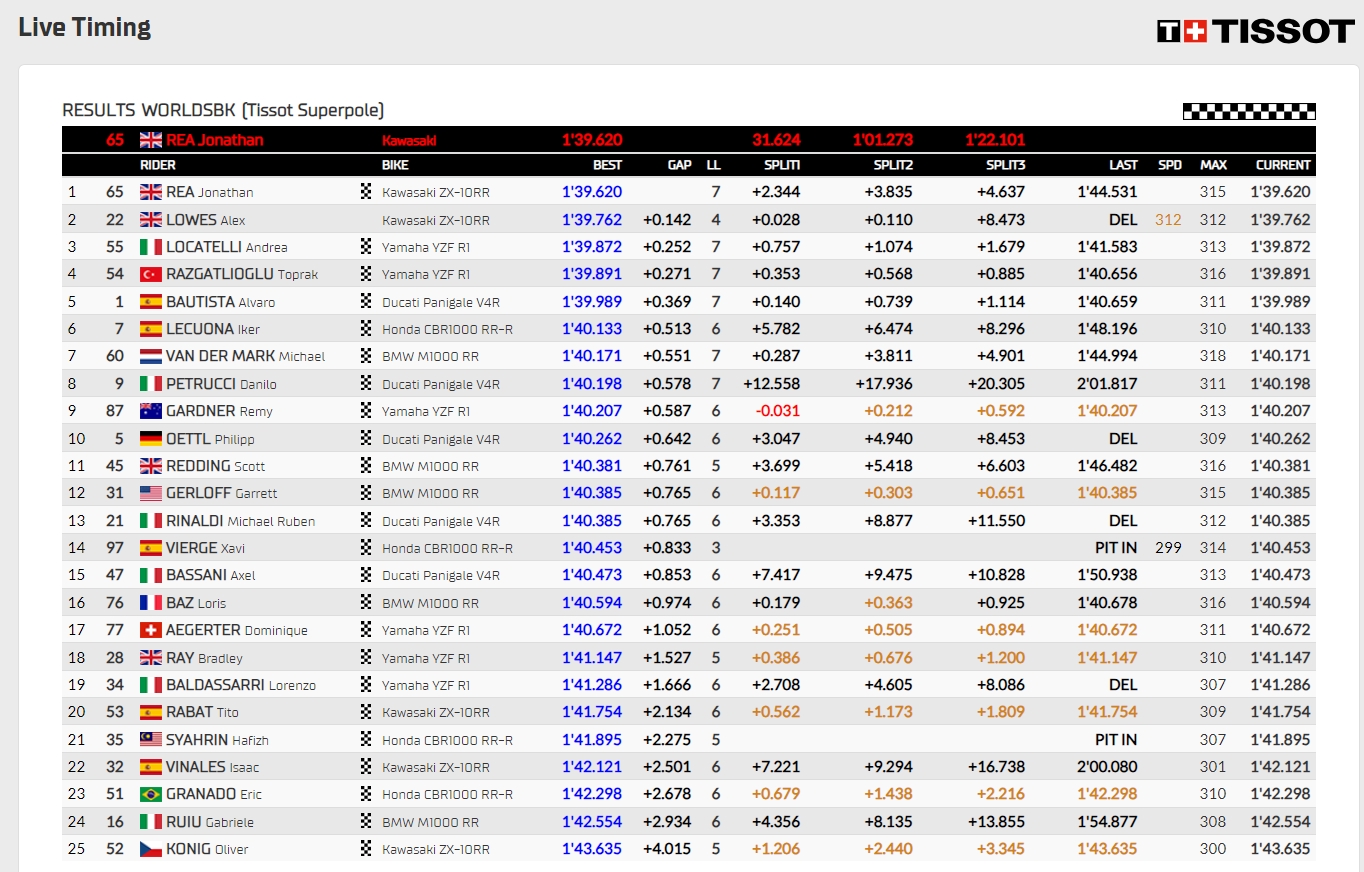This screenshot has height=872, width=1364.
Task: Click PIT IN status in SYAHRIN's row
Action: click(x=1116, y=740)
